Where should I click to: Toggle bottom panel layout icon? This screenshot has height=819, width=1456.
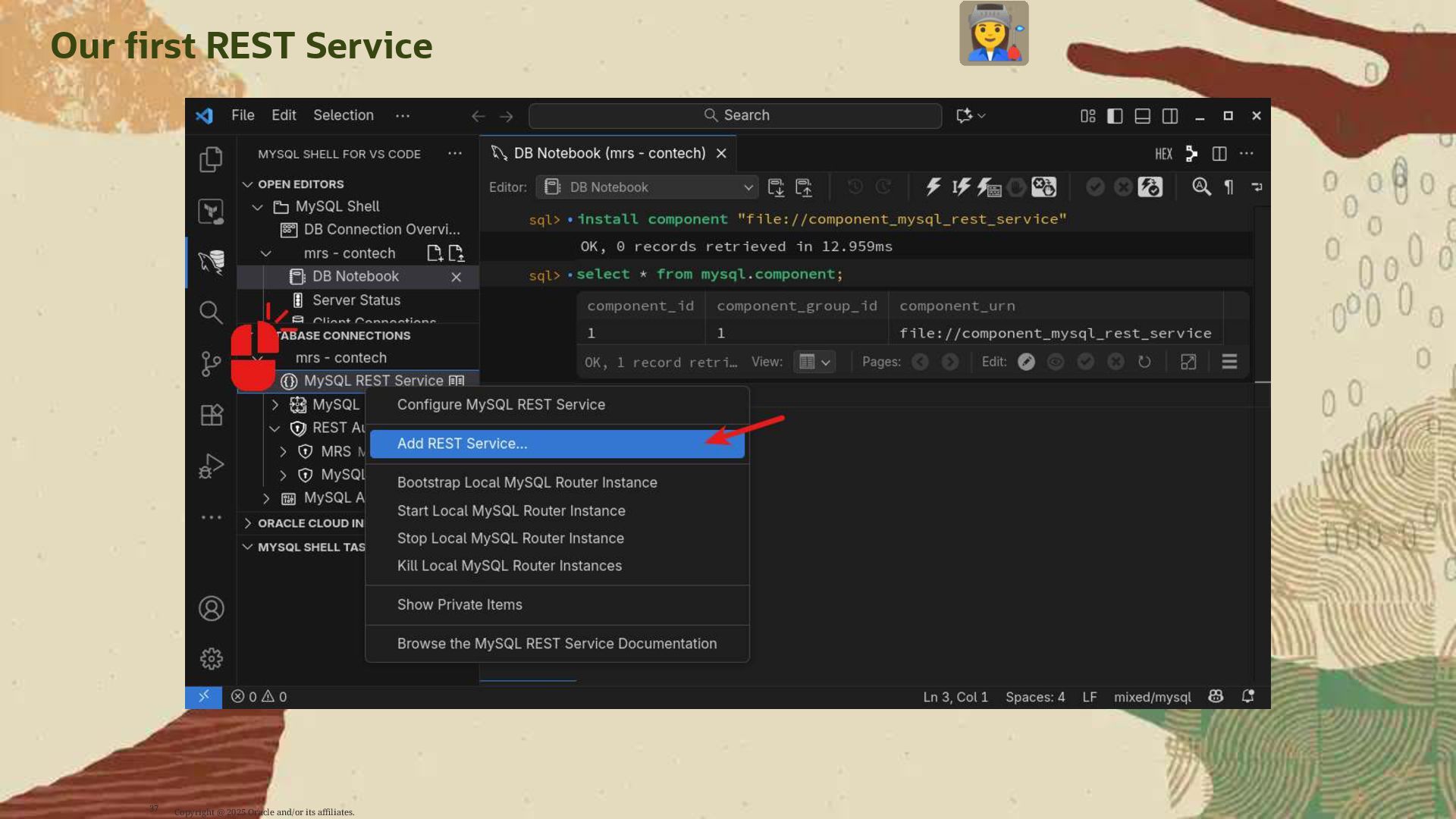pyautogui.click(x=1142, y=116)
